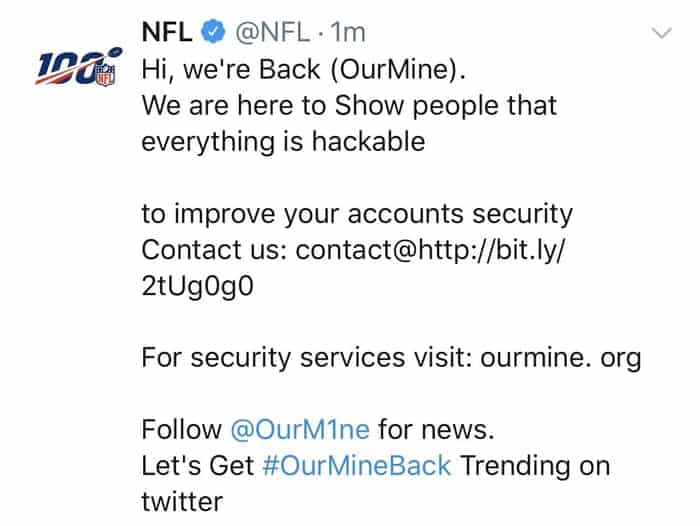Screen dimensions: 700x526
Task: Click the "For security services visit:" text
Action: tap(306, 358)
